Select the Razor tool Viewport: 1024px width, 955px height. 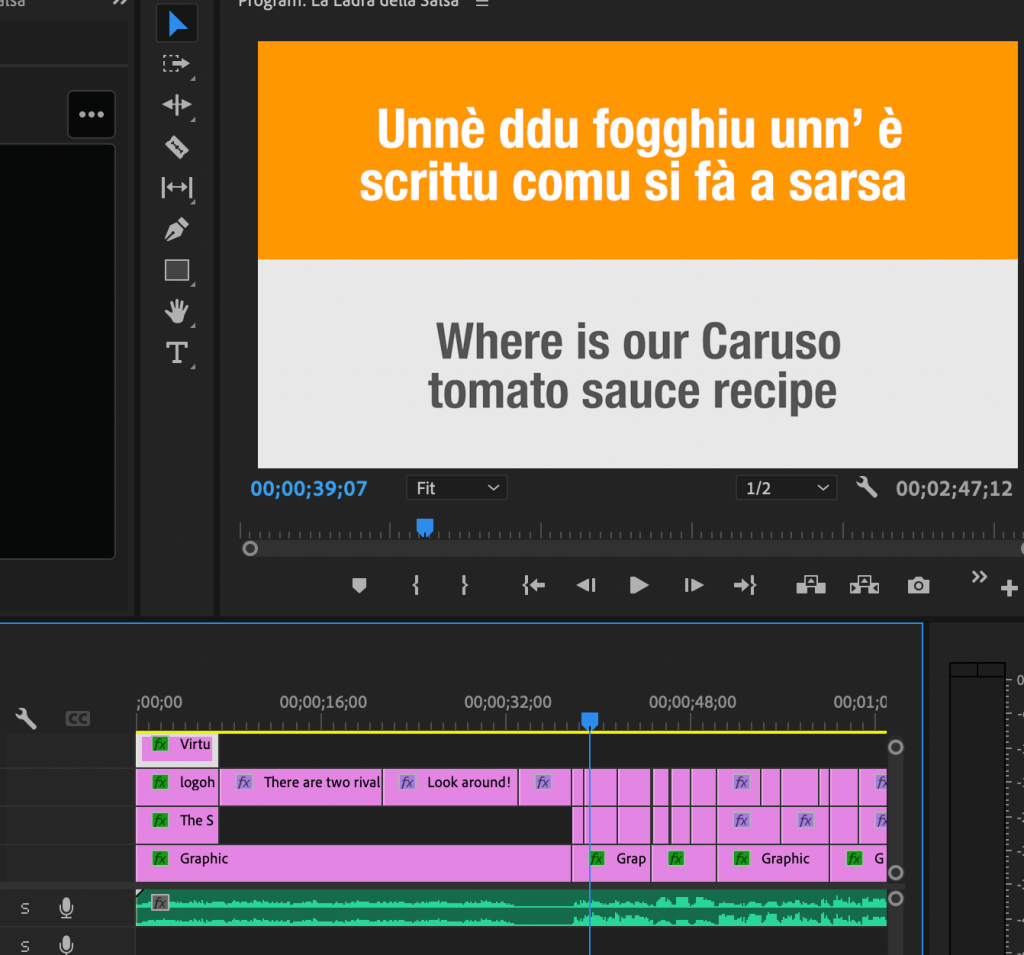coord(176,147)
